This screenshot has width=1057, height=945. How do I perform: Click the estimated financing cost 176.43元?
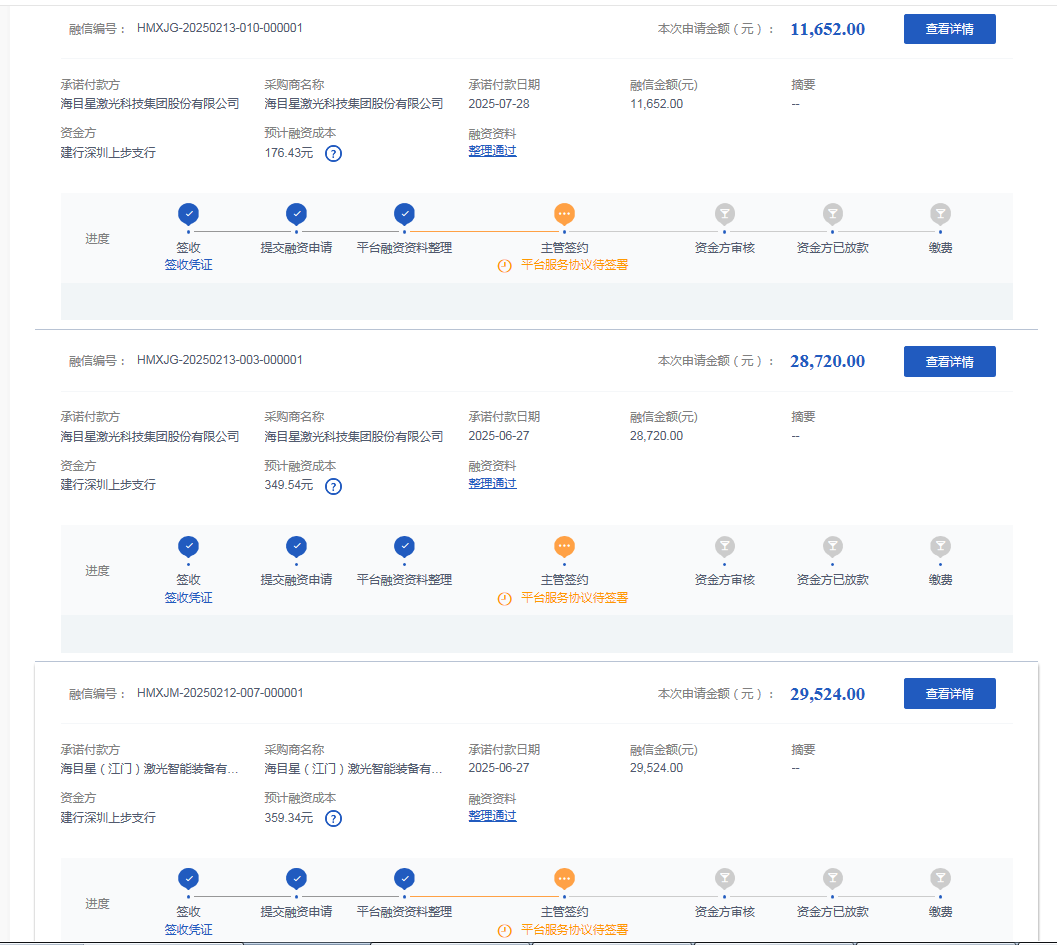(289, 153)
